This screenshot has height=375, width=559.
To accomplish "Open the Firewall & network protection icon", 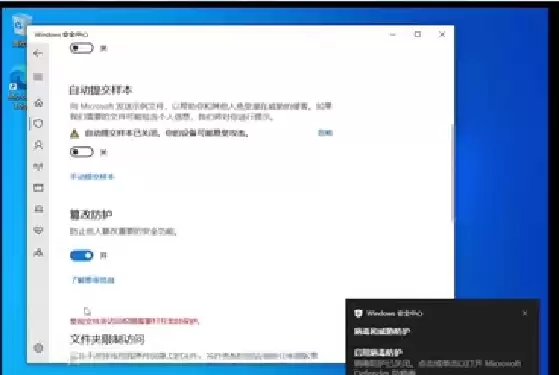I will [39, 166].
